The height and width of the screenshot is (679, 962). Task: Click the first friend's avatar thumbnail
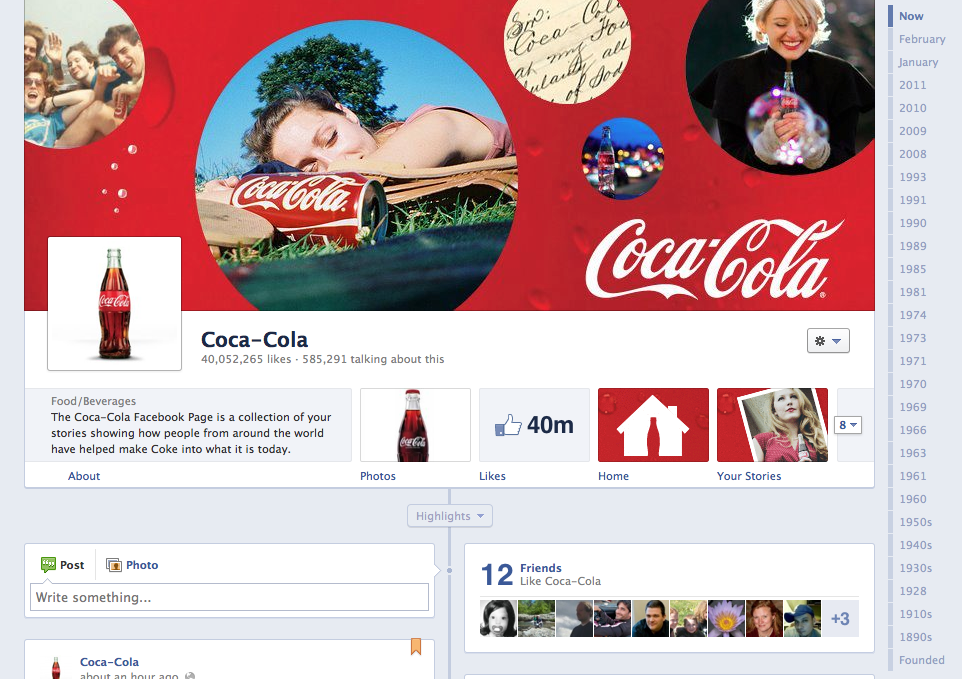pos(498,619)
